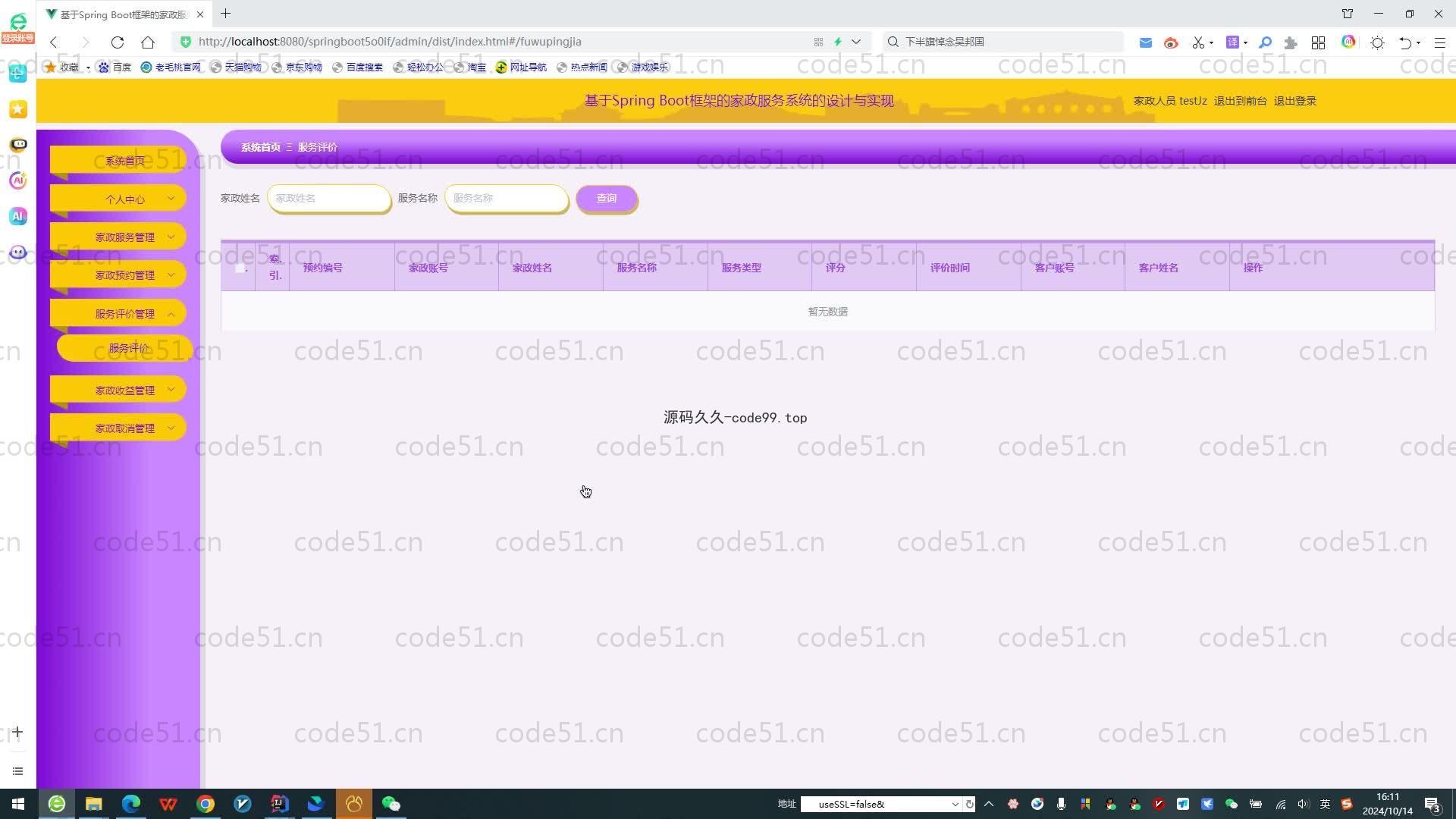1456x819 pixels.
Task: Open the extensions puzzle icon
Action: 1291,42
